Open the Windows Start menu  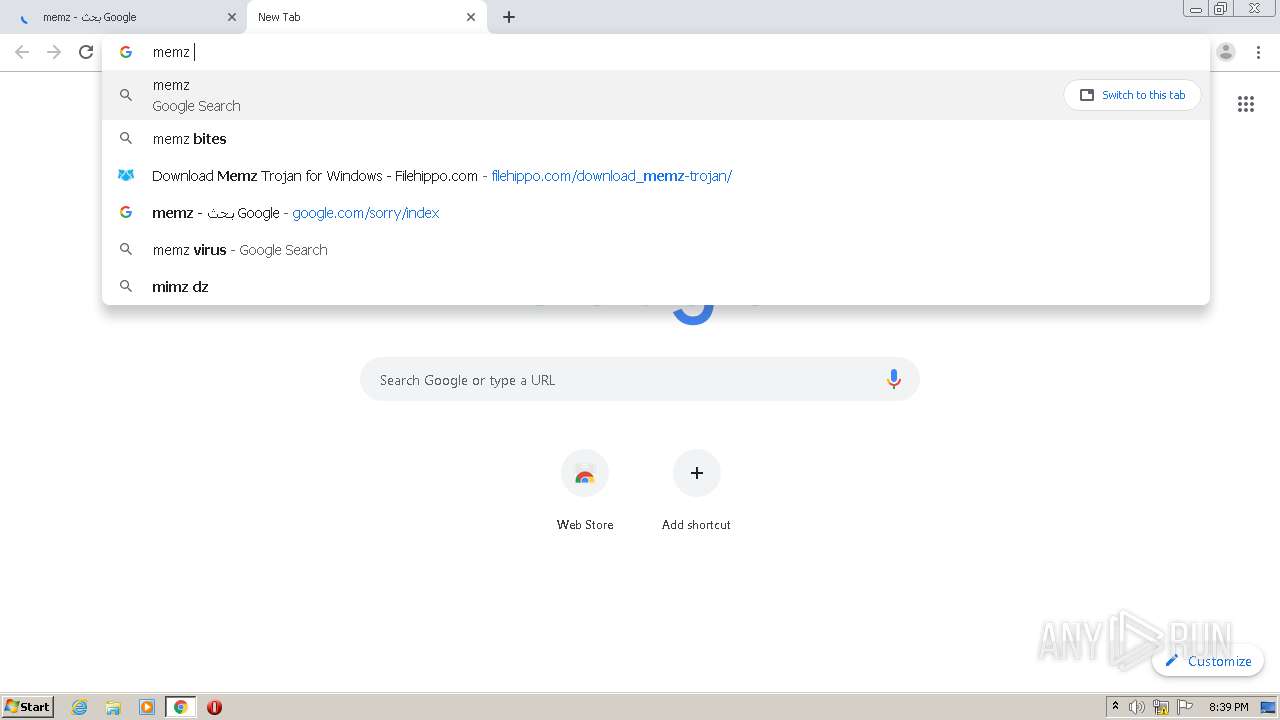[x=28, y=707]
